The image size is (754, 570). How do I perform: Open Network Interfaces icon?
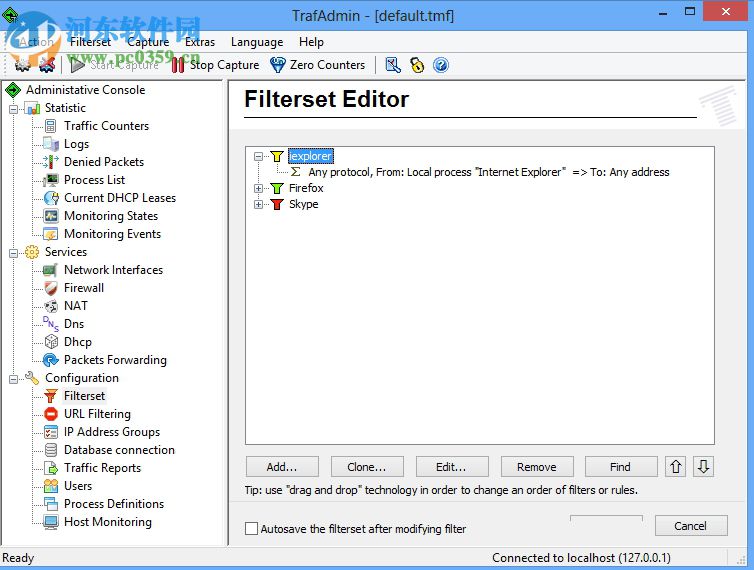pos(50,270)
